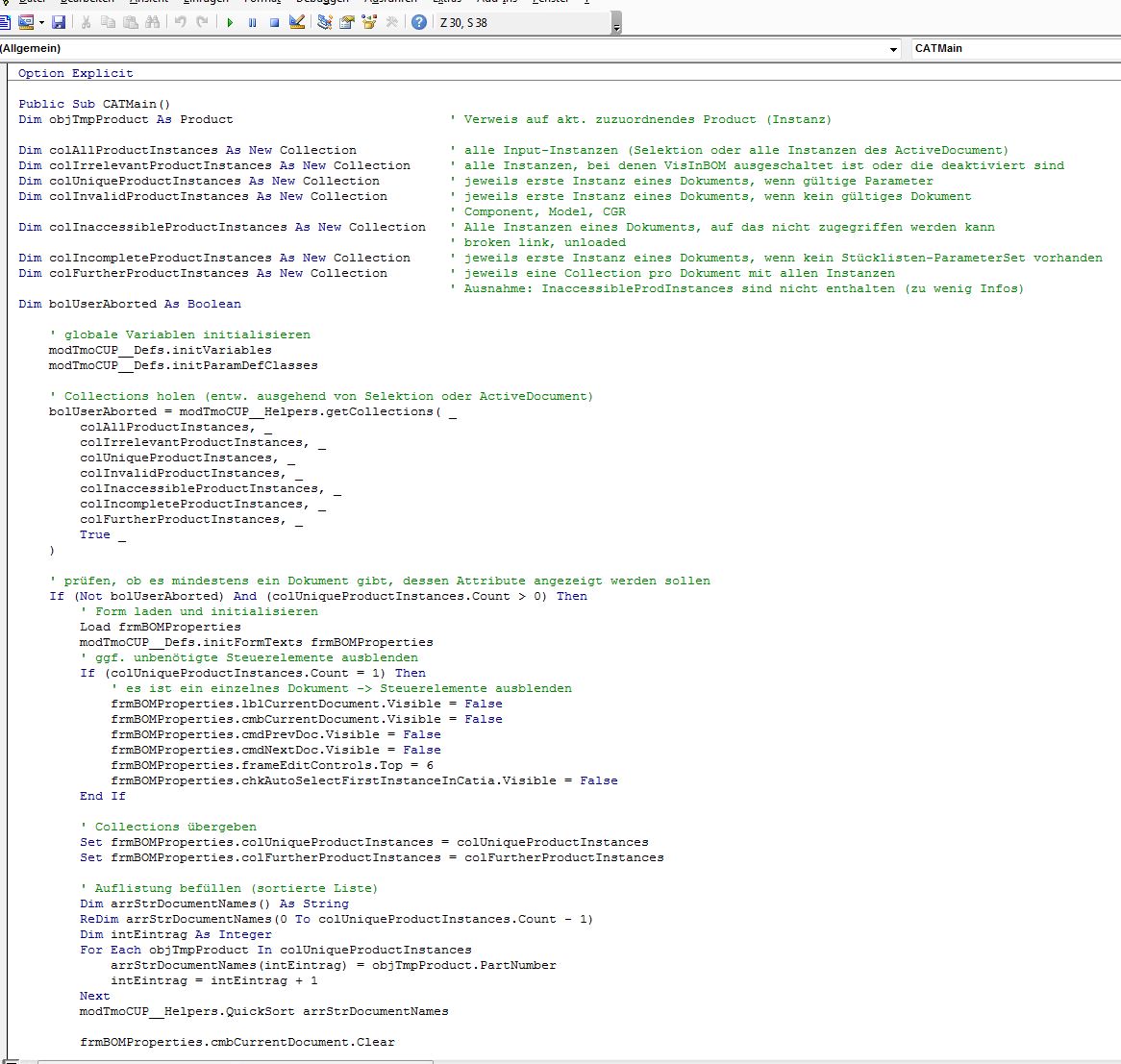
Task: Click the initFormTexts frmBOMProperties line
Action: coord(257,642)
